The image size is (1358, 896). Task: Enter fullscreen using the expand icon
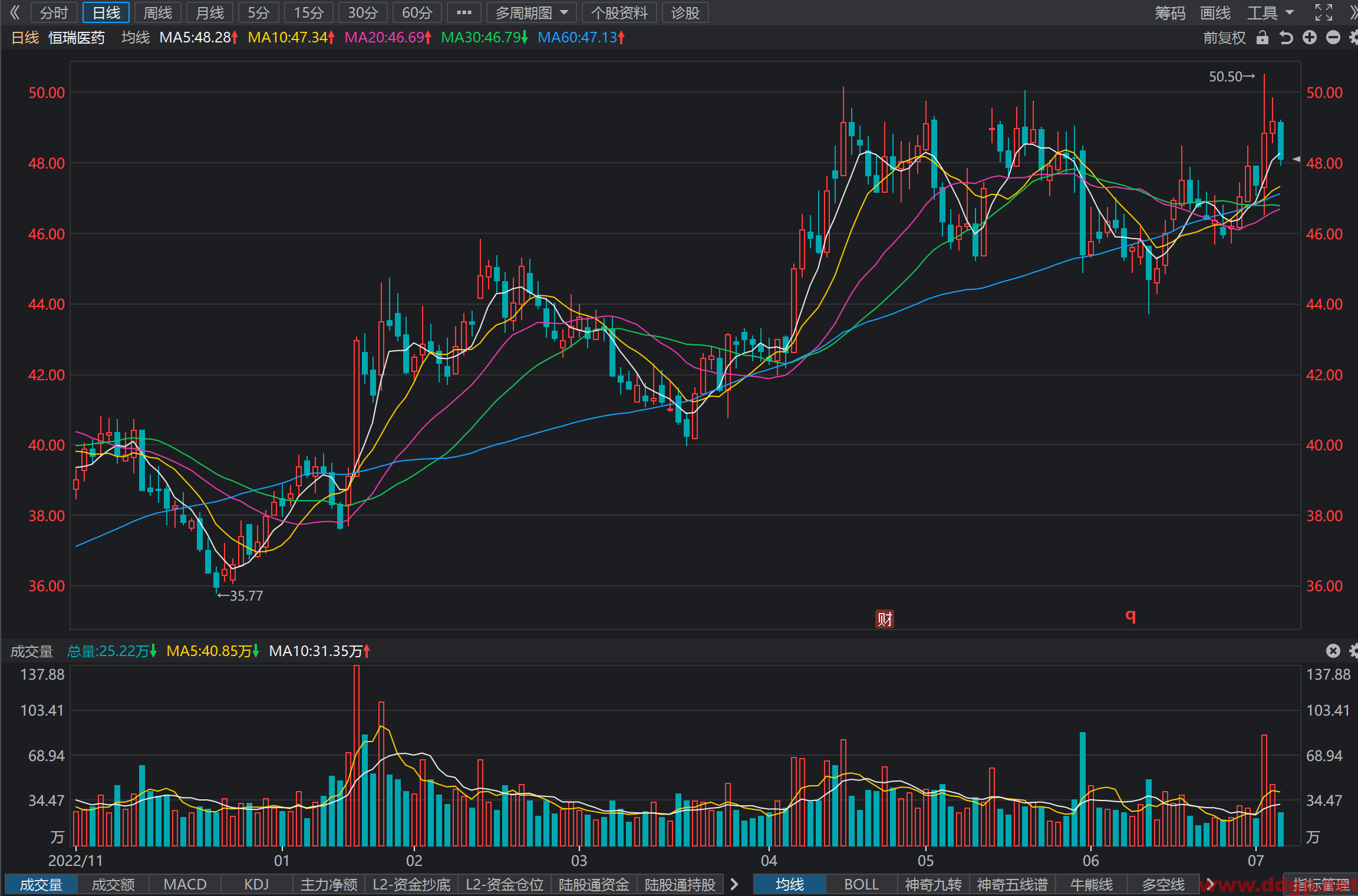[1324, 12]
